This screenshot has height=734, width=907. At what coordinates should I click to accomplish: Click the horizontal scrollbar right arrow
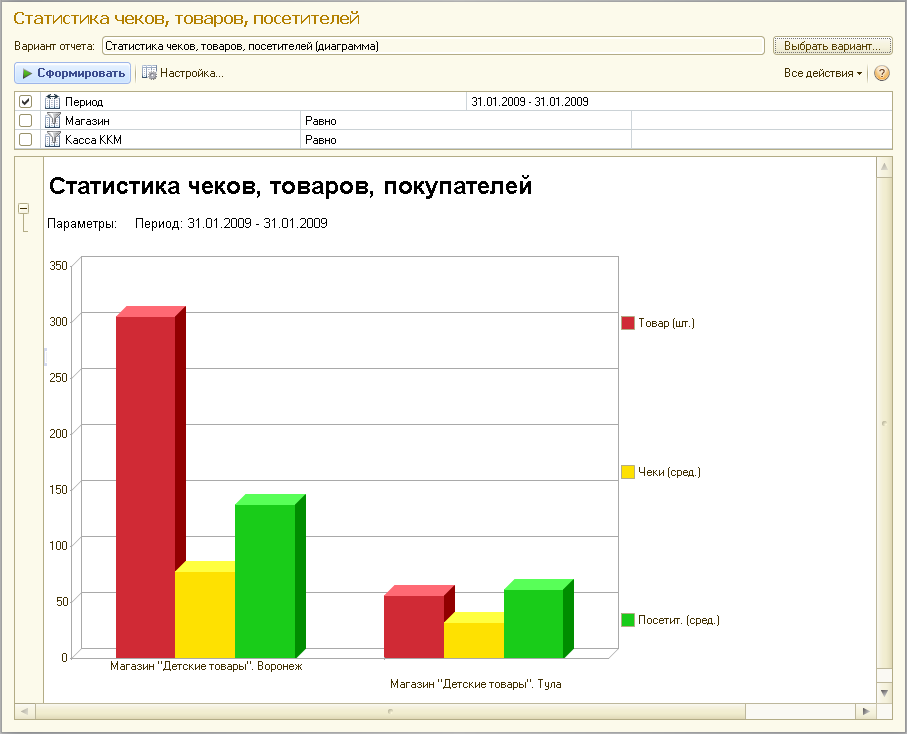click(866, 711)
